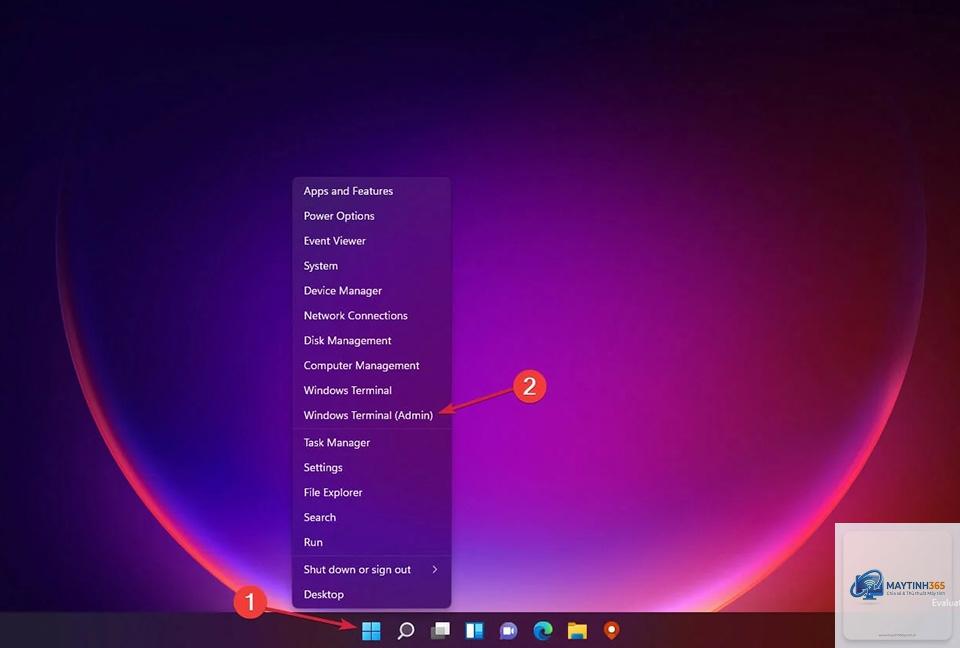Select File Explorer menu entry

pos(372,492)
